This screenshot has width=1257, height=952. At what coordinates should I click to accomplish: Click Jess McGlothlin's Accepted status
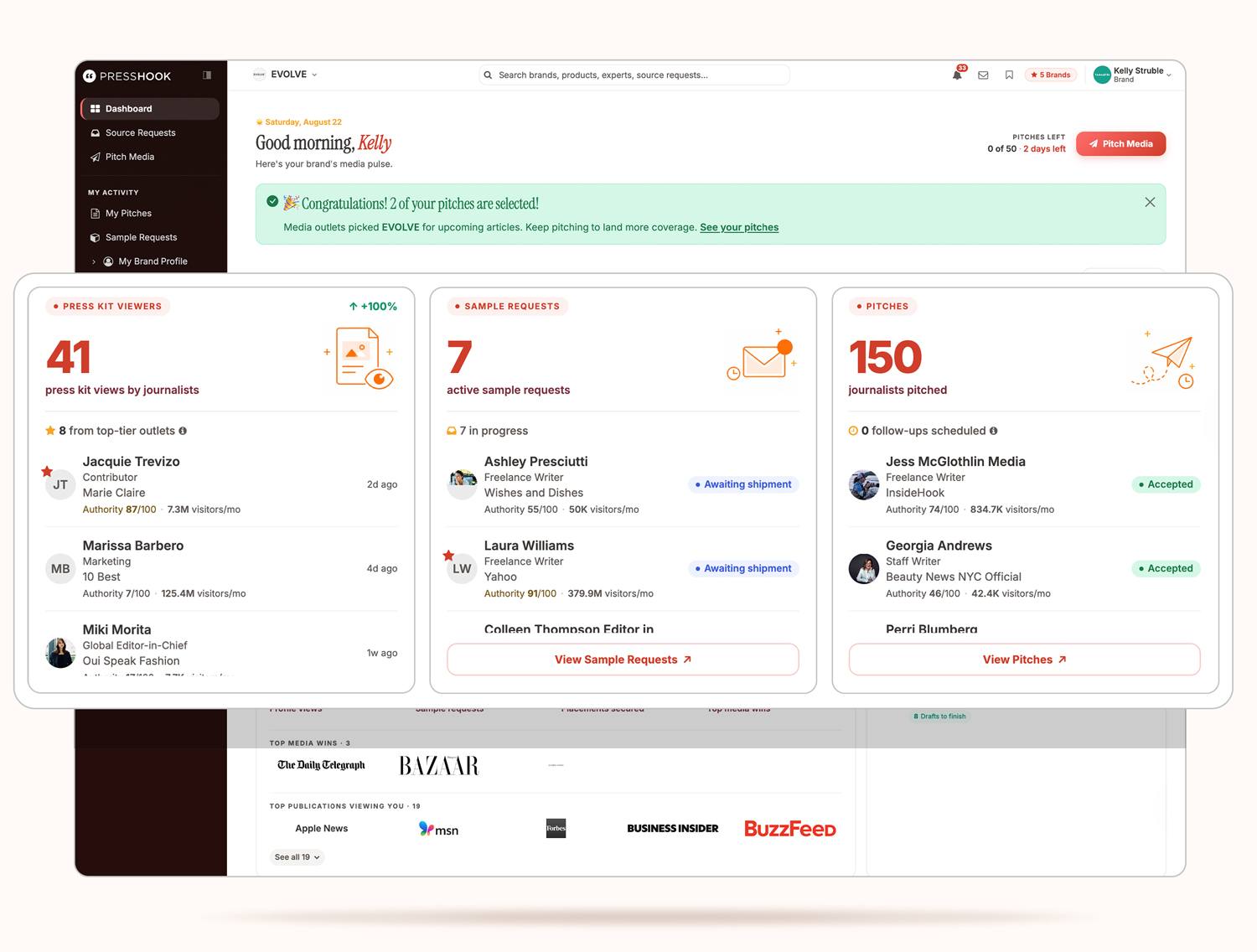point(1166,484)
